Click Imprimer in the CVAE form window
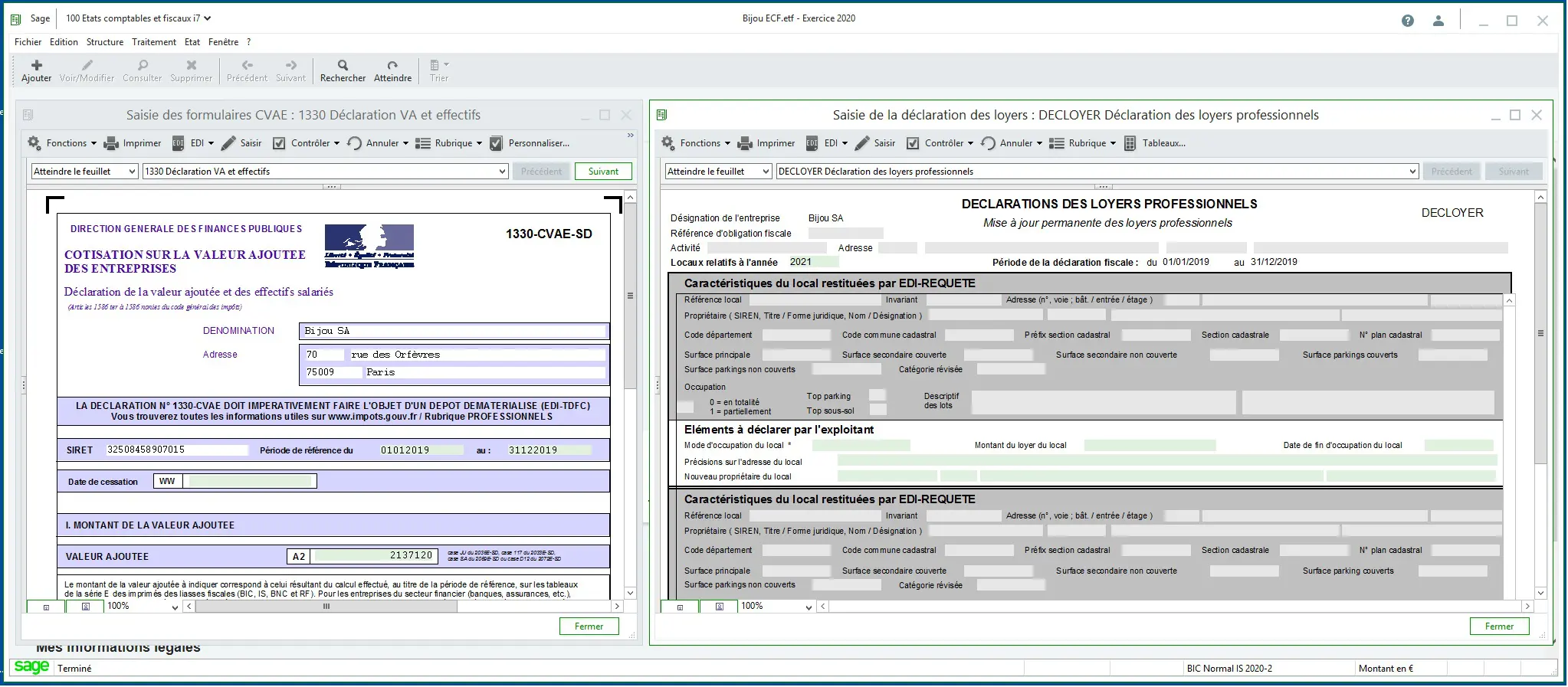 coord(133,143)
